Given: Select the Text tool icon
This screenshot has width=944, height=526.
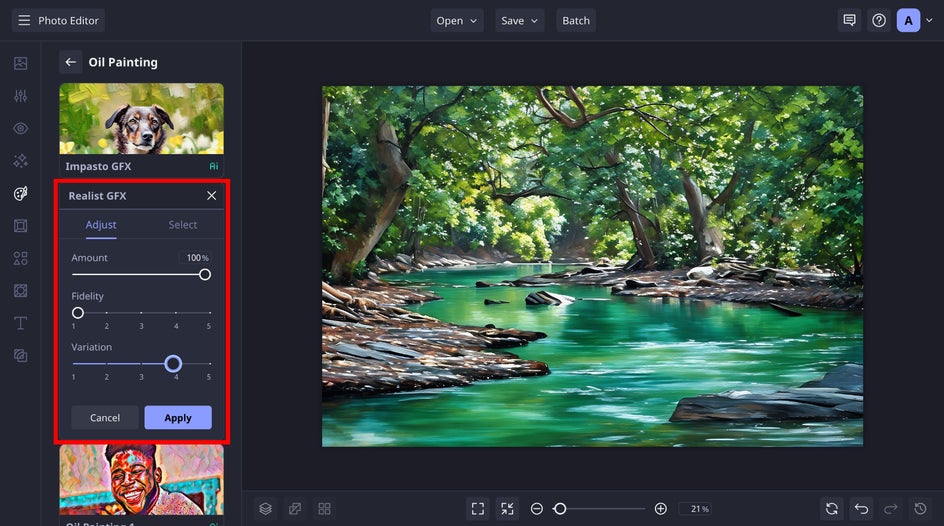Looking at the screenshot, I should 20,323.
